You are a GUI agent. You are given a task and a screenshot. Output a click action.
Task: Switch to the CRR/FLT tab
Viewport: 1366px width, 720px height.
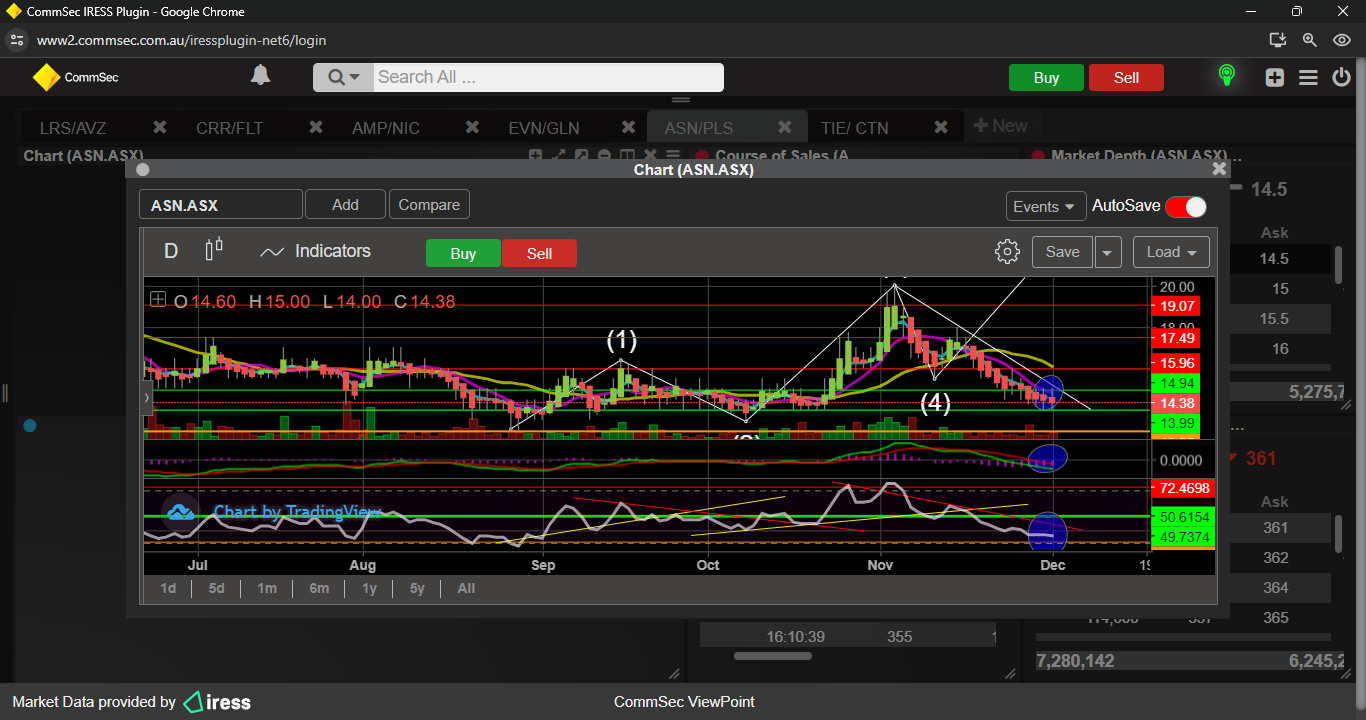(229, 128)
